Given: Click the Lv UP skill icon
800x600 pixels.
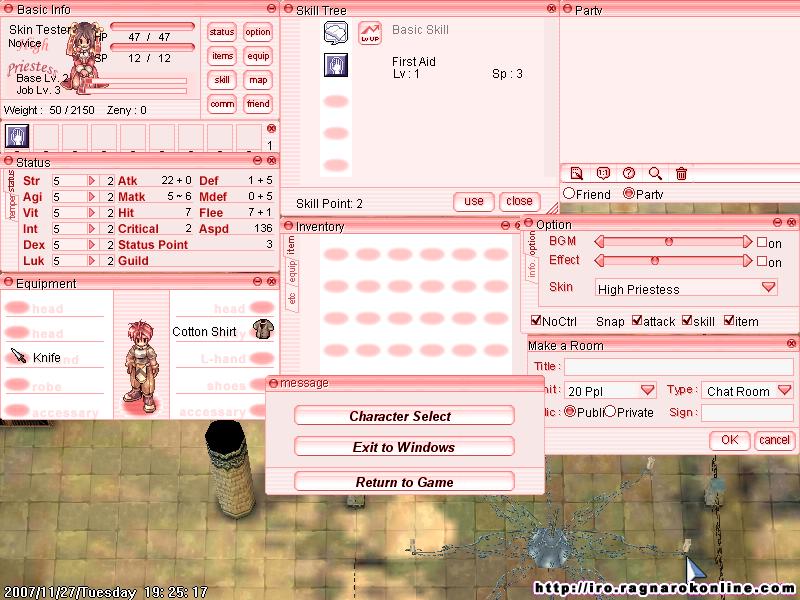Looking at the screenshot, I should 370,33.
